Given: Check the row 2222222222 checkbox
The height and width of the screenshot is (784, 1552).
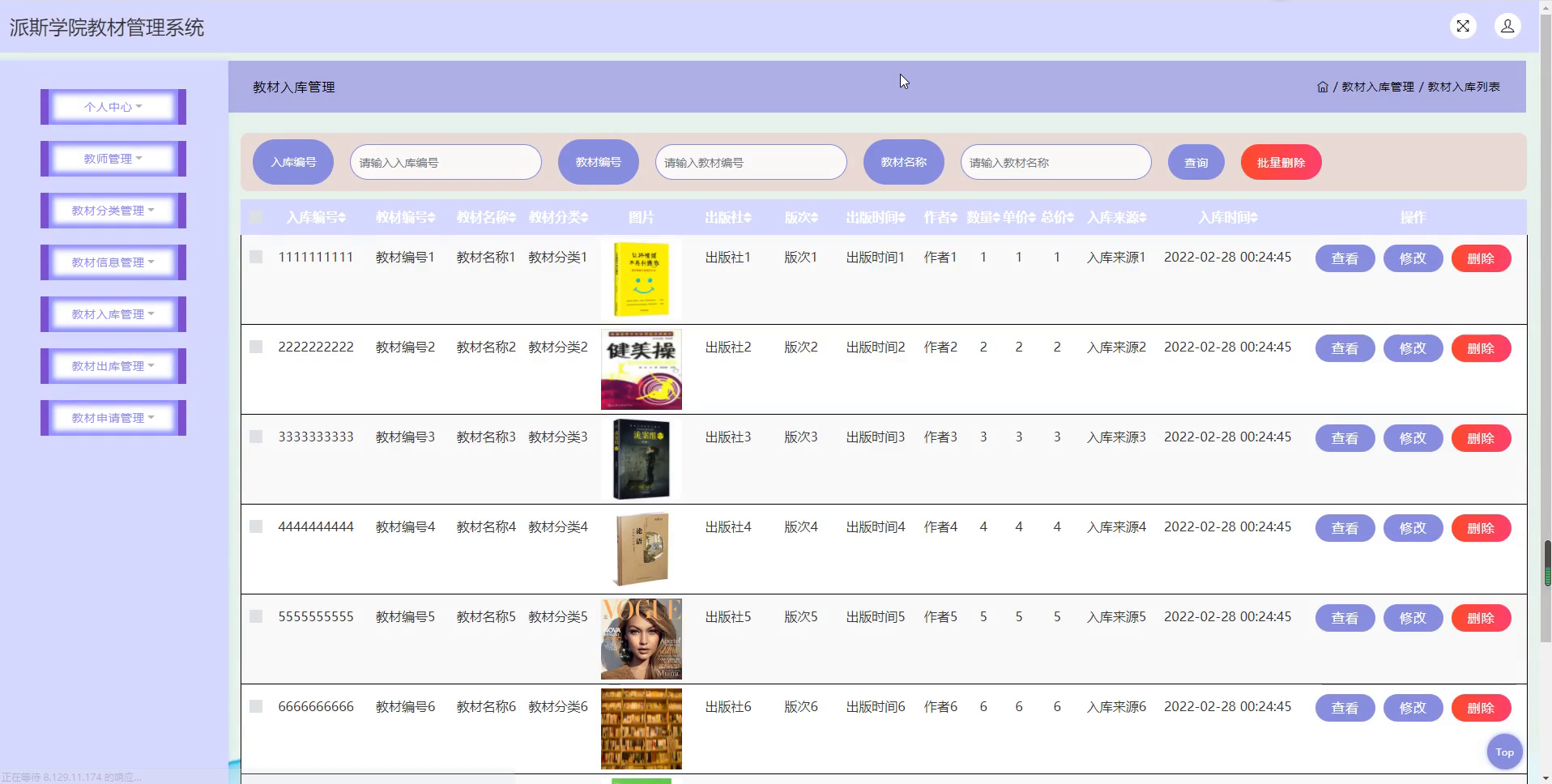Looking at the screenshot, I should [256, 347].
